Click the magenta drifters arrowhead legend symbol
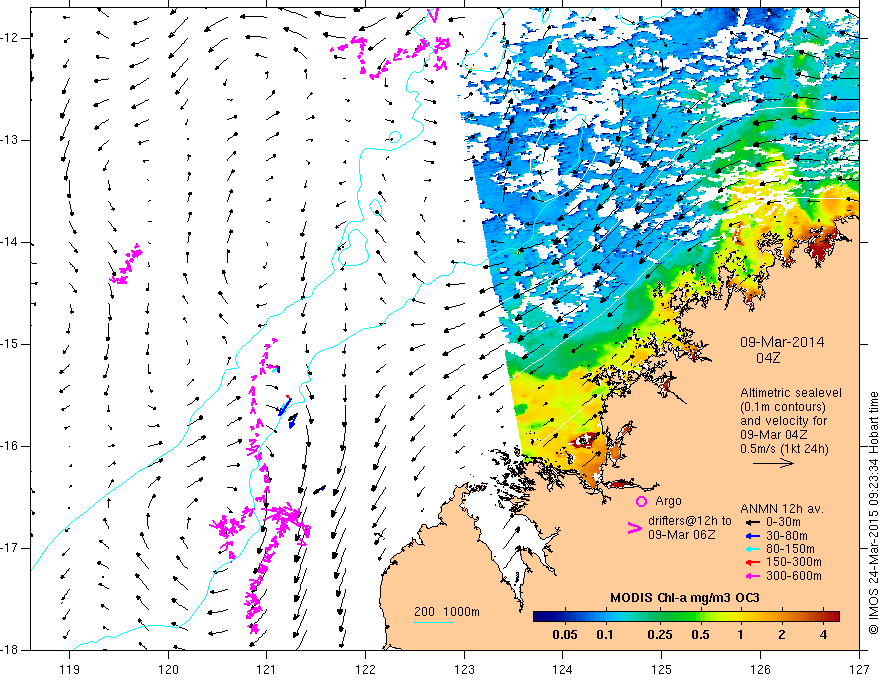 click(x=634, y=528)
